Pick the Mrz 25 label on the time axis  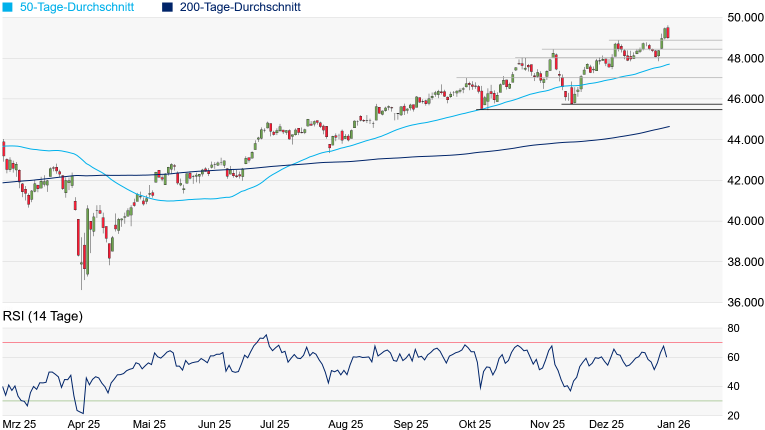[19, 423]
